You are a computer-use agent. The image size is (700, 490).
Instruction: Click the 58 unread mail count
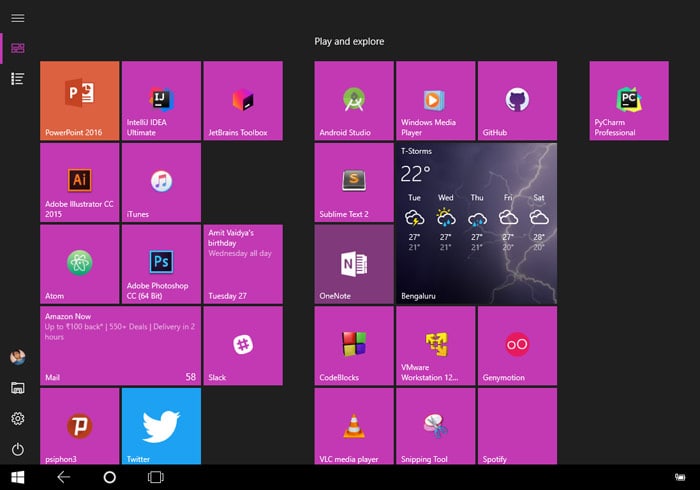coord(191,377)
